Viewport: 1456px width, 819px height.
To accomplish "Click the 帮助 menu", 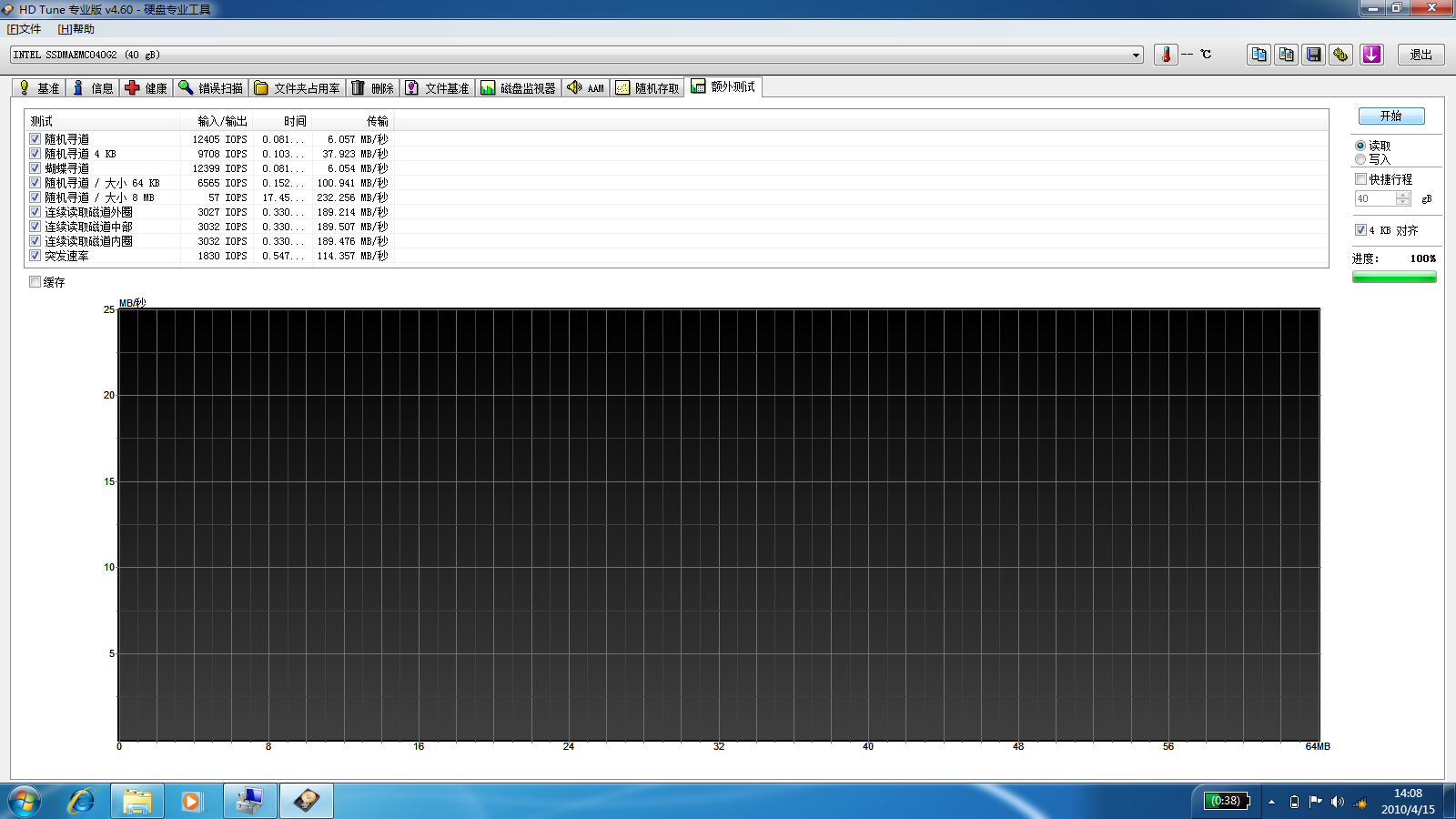I will point(76,29).
